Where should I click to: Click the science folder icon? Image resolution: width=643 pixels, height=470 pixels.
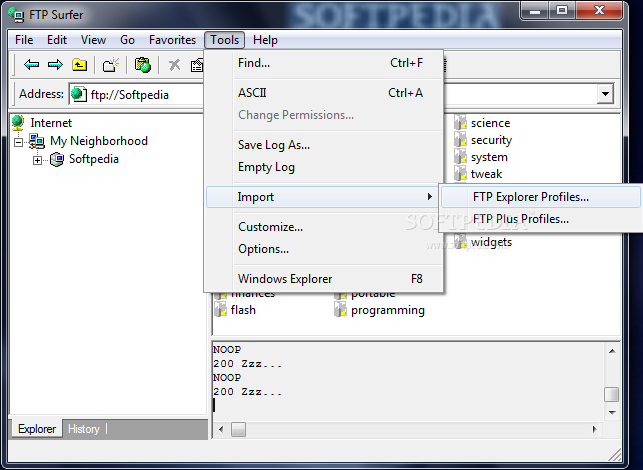pos(461,122)
